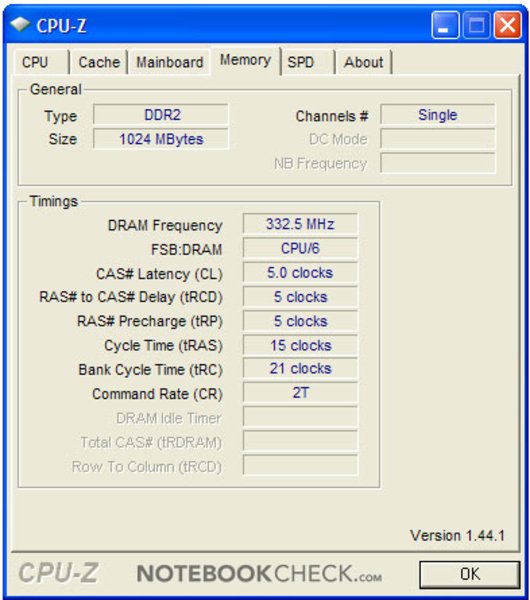Click the Command Rate 2T field
Viewport: 530px width, 600px height.
pyautogui.click(x=300, y=393)
